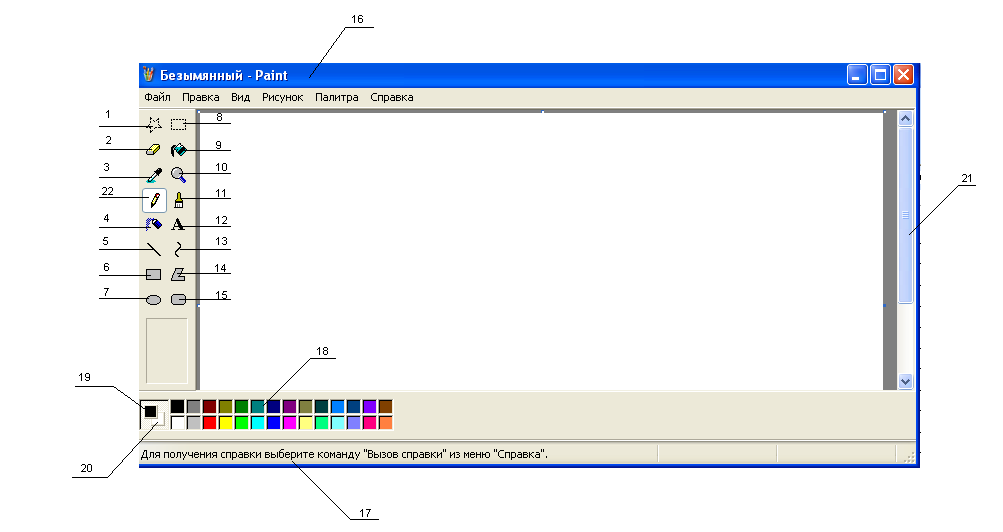Select the Polygon tool
The image size is (1003, 532).
[178, 274]
